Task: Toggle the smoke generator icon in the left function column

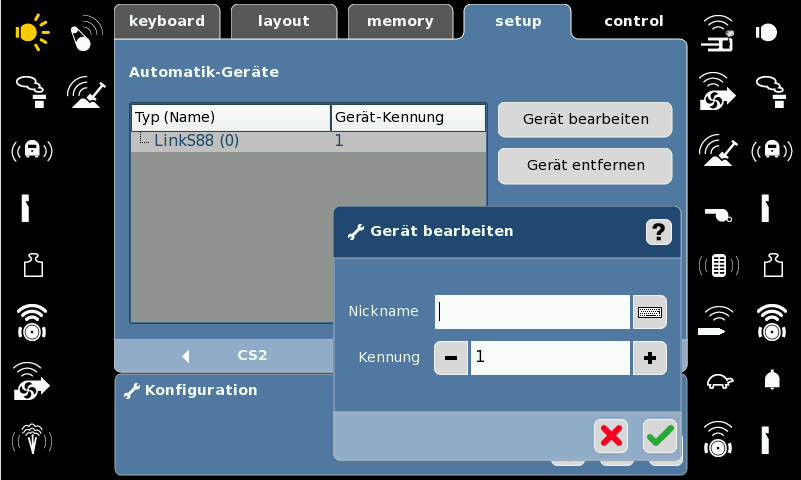Action: click(x=32, y=92)
